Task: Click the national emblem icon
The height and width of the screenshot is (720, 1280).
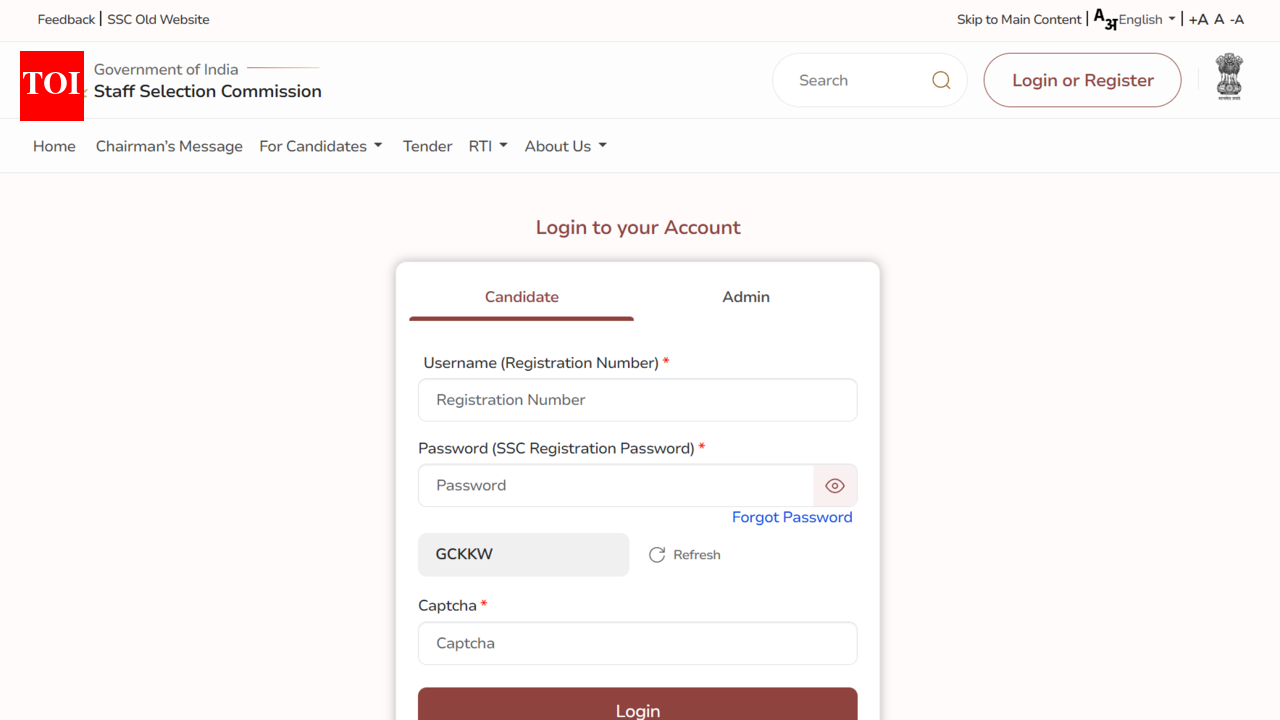Action: (1229, 76)
